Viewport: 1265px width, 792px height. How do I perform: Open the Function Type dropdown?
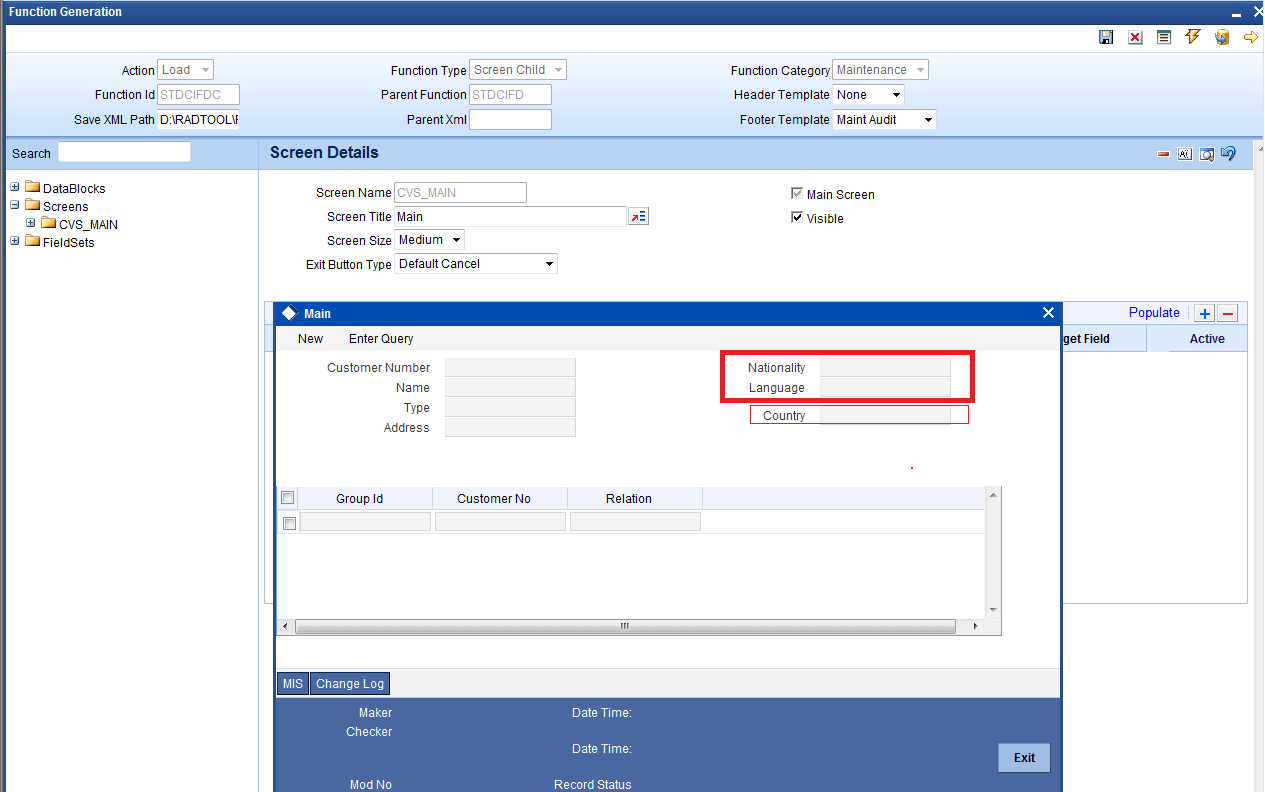click(x=518, y=70)
